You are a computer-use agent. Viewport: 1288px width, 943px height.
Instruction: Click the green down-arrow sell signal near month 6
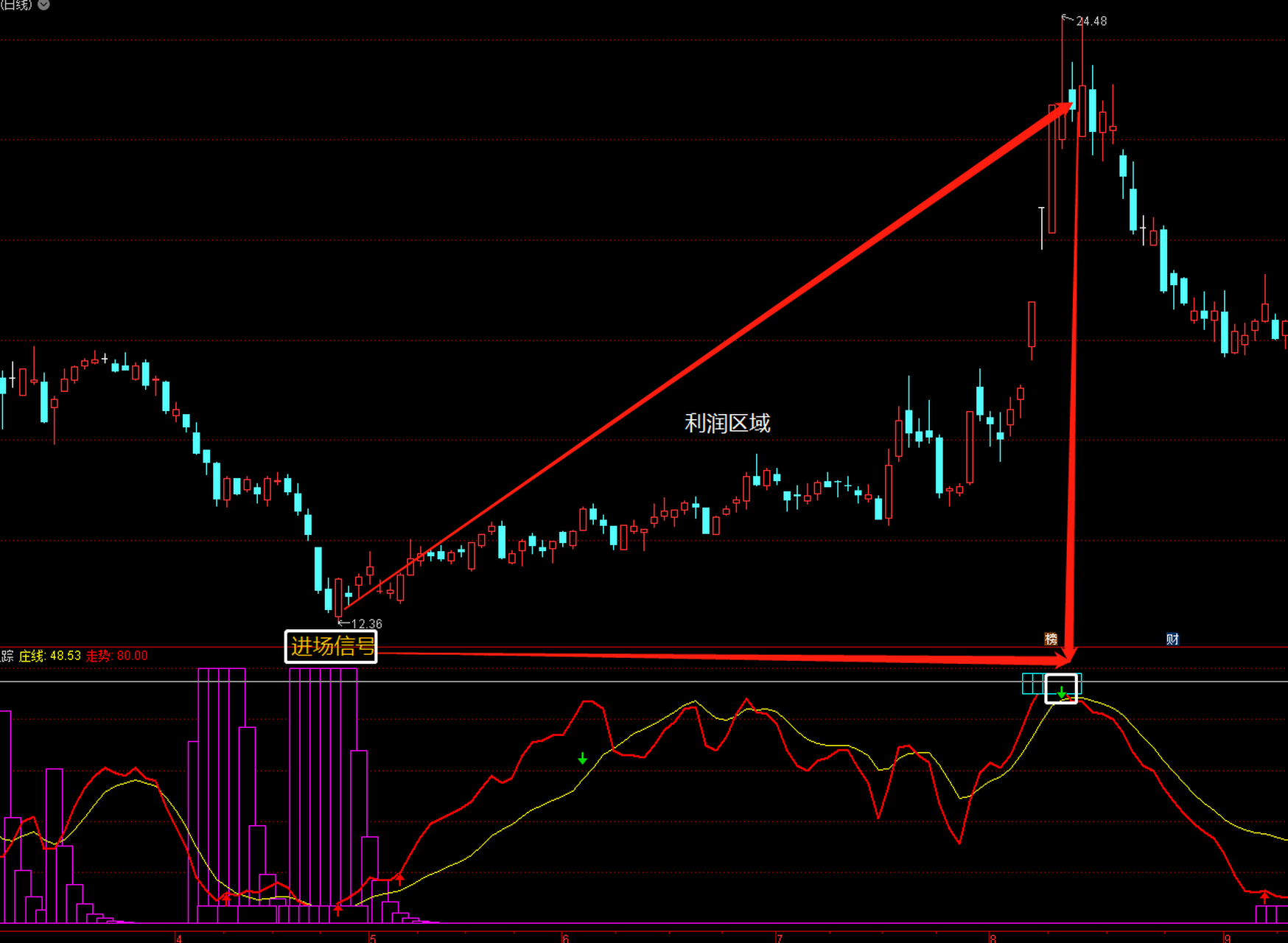point(582,758)
